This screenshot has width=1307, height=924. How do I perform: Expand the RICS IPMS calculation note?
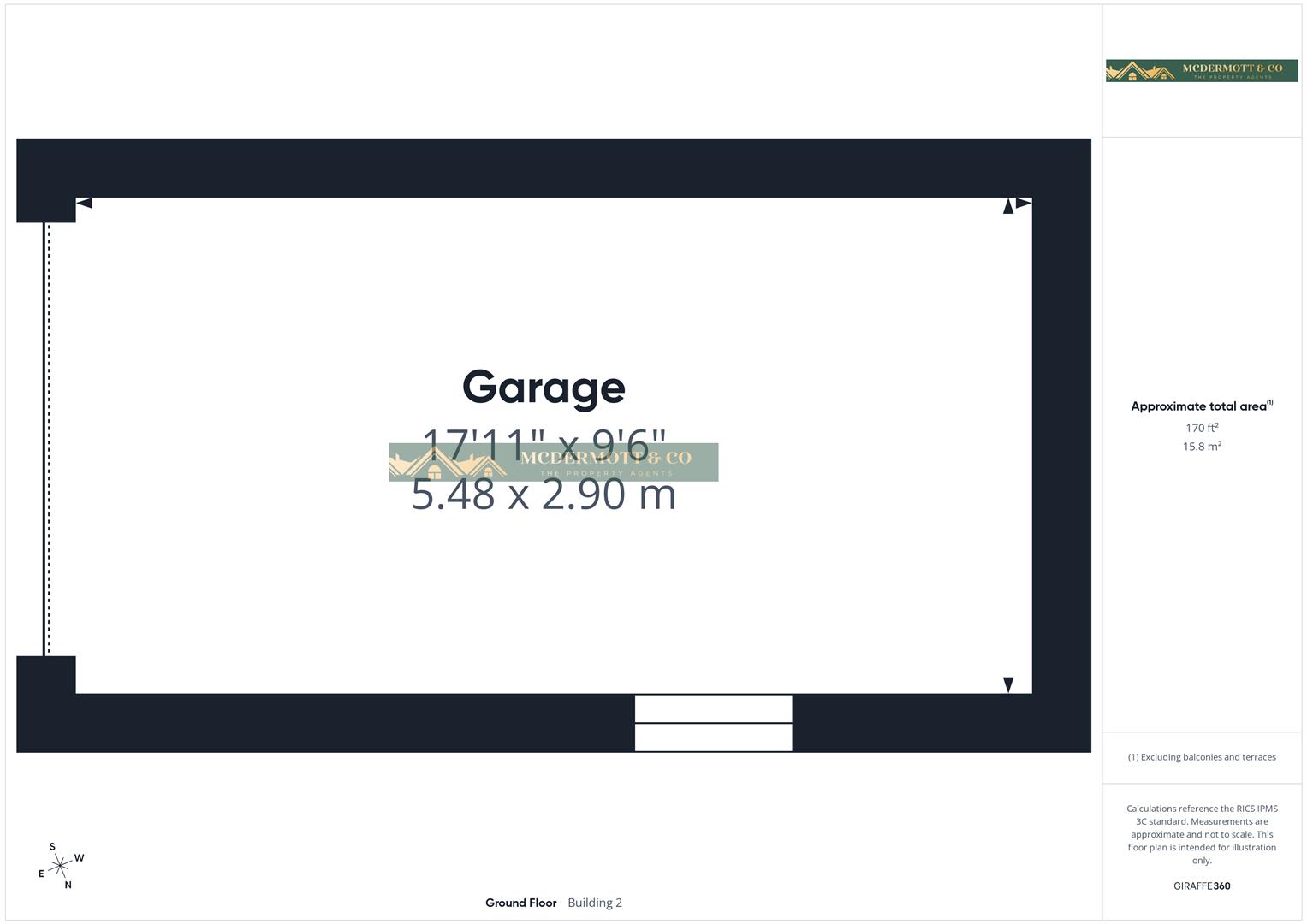(1202, 834)
